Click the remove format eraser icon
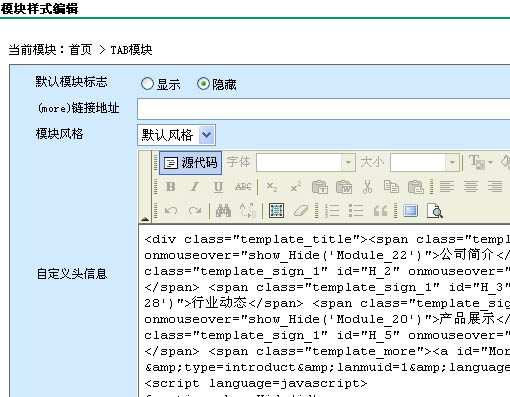The height and width of the screenshot is (397, 510). 300,211
